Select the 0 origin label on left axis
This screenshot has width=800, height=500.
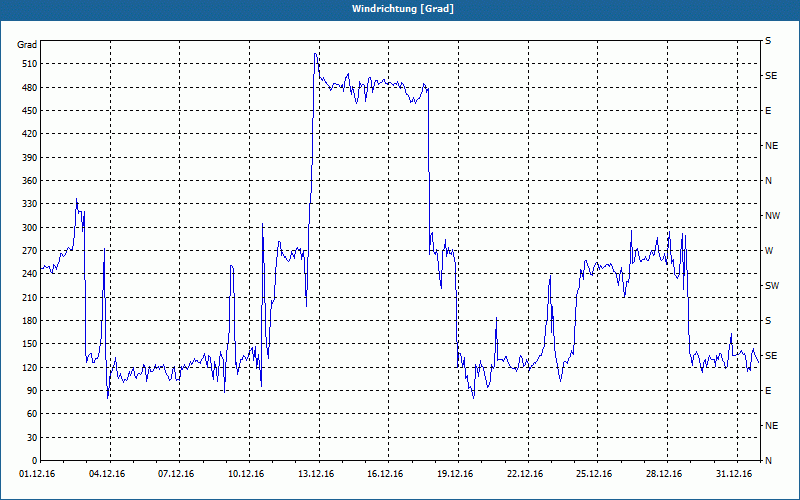(34, 461)
